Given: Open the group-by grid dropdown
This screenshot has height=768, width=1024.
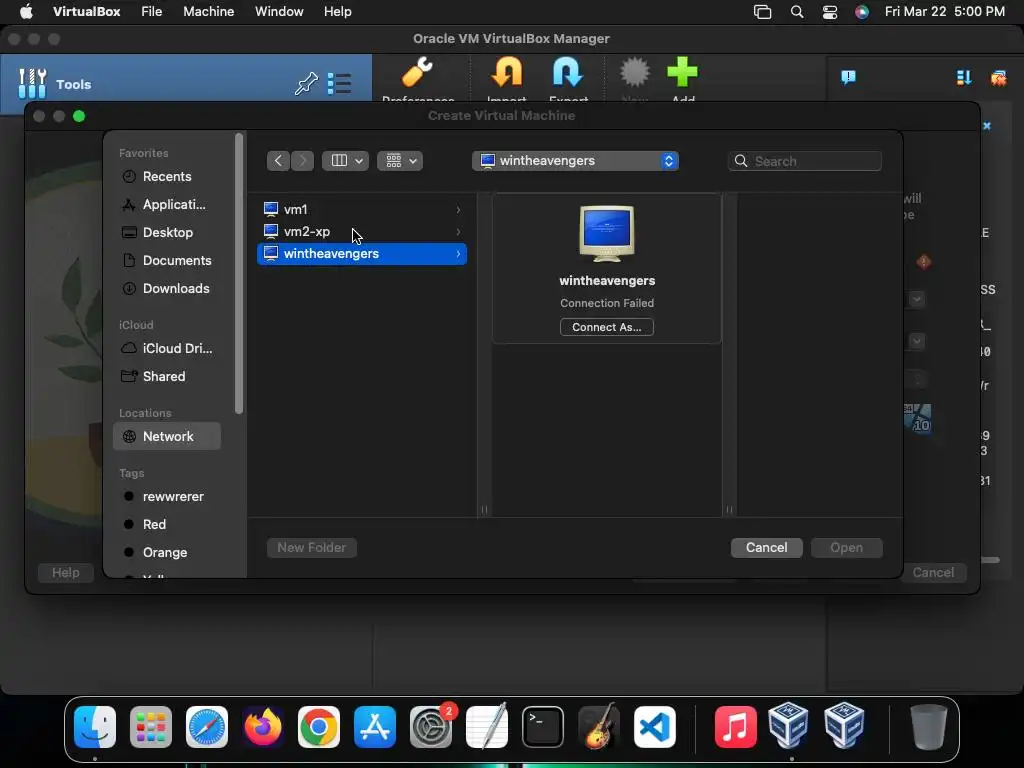Looking at the screenshot, I should 400,161.
